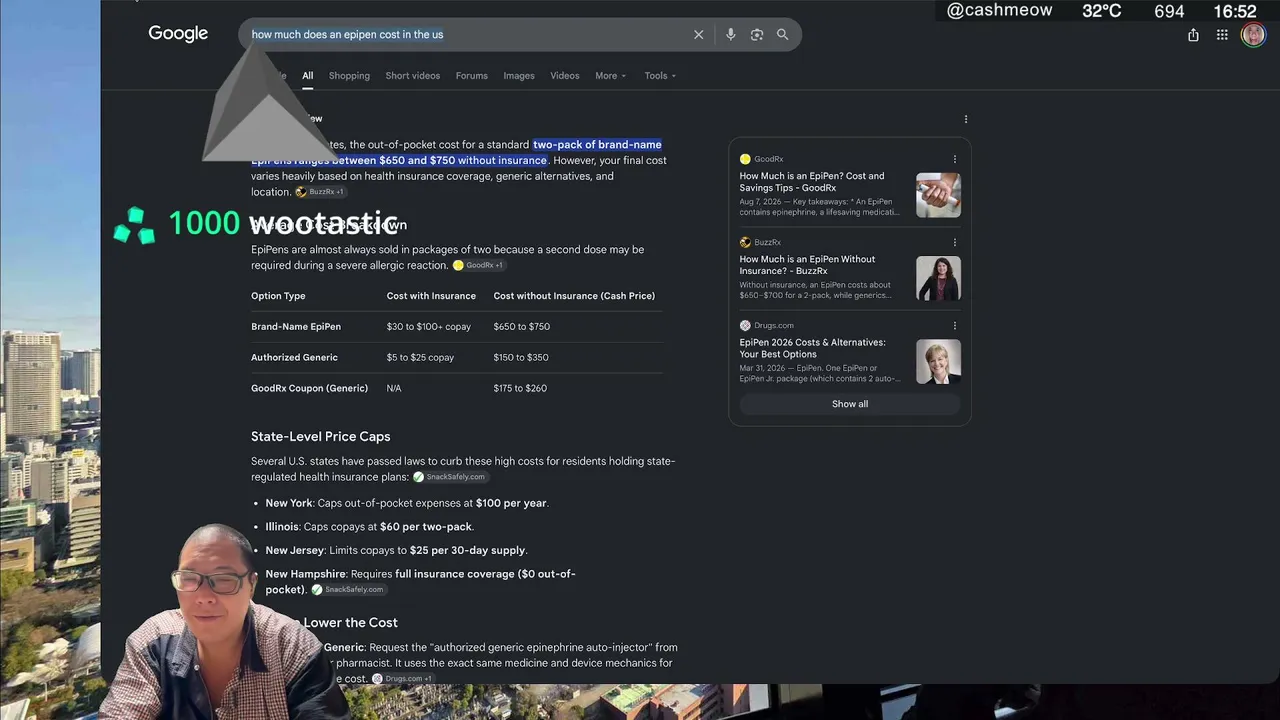Image resolution: width=1280 pixels, height=720 pixels.
Task: Open three-dot menu on the Drugs.com source card
Action: 955,325
